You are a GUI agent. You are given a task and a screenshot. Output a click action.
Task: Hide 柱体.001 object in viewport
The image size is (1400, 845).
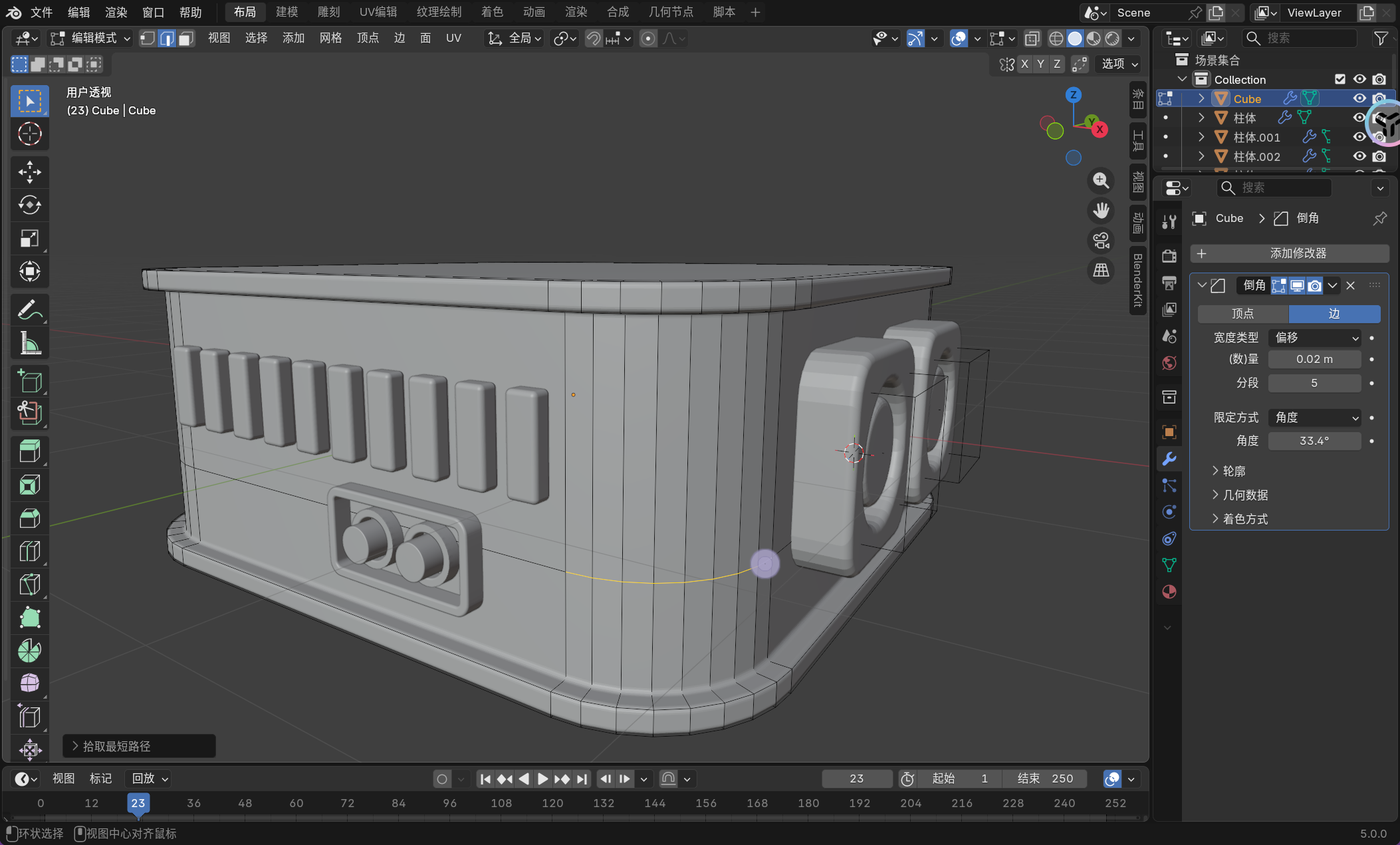pyautogui.click(x=1359, y=137)
